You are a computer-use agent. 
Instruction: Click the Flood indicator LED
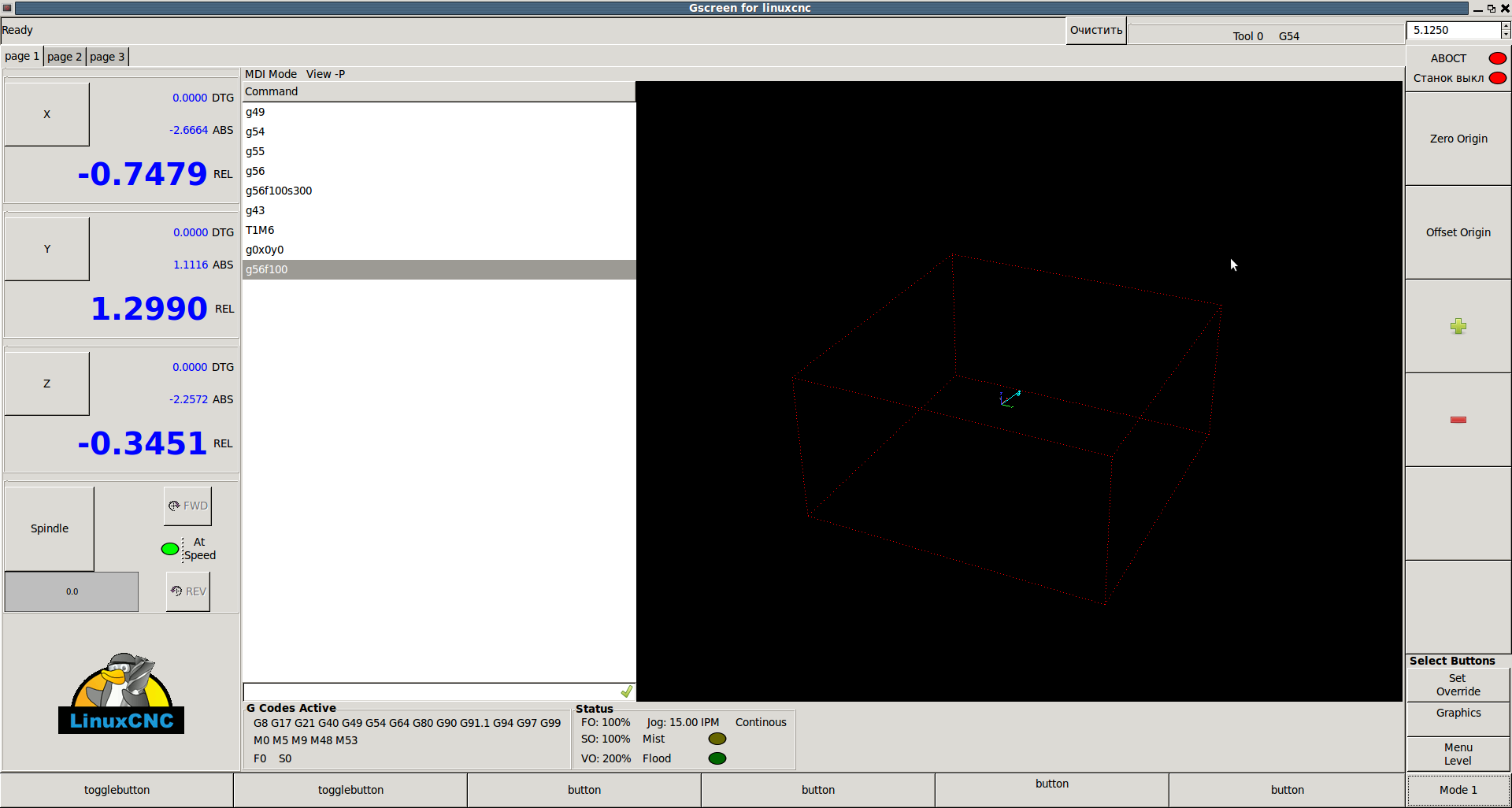click(717, 758)
